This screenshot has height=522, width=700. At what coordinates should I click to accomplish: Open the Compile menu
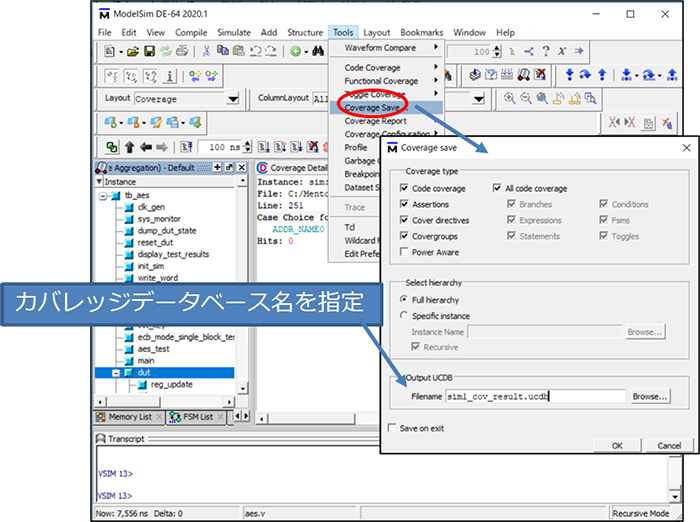[x=191, y=33]
